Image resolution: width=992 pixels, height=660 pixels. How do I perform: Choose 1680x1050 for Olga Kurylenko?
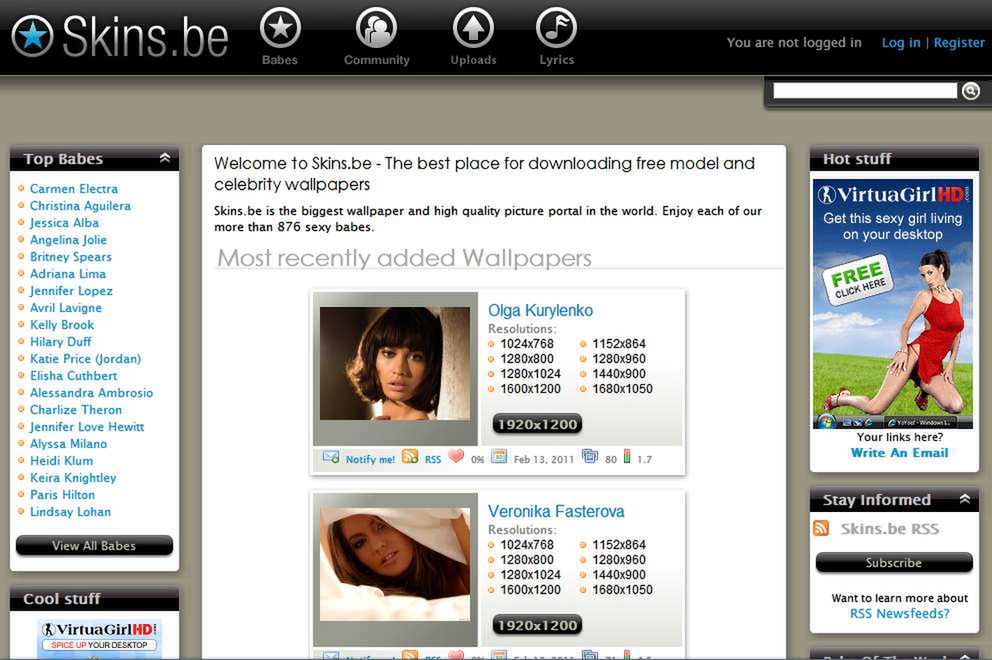[623, 389]
